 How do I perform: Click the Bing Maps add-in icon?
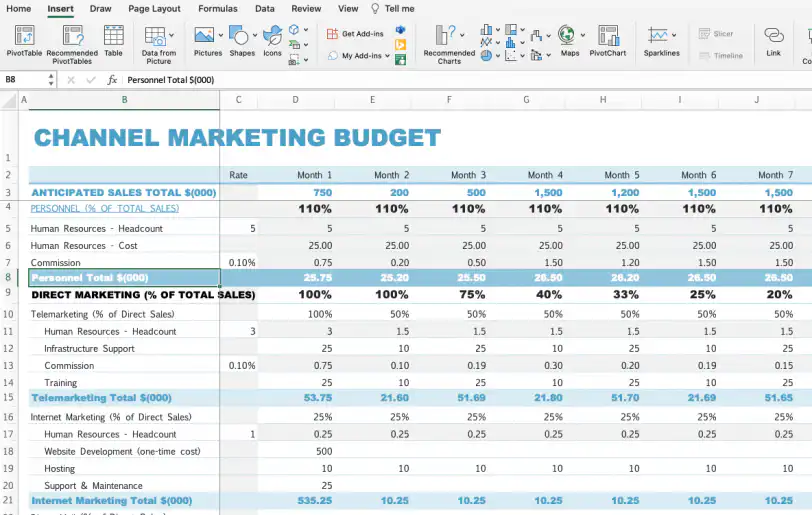point(400,45)
